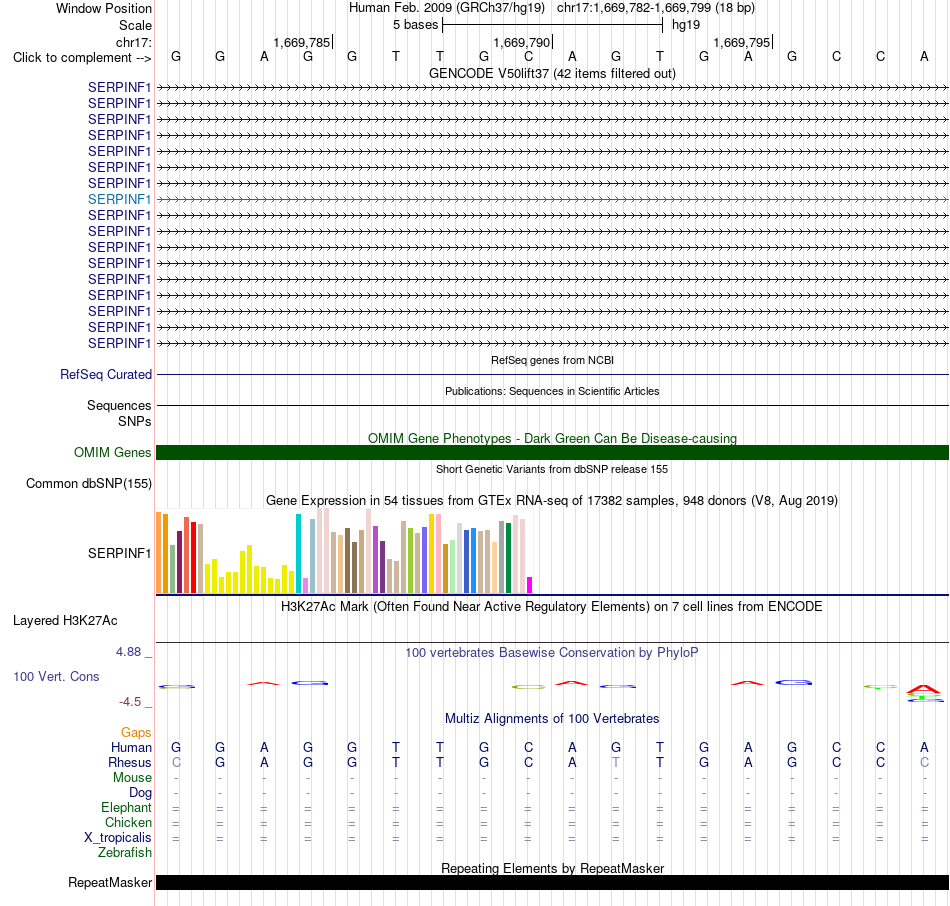Click the short bright magenta final GTEx bar
Screen dimensions: 950x906
530,585
